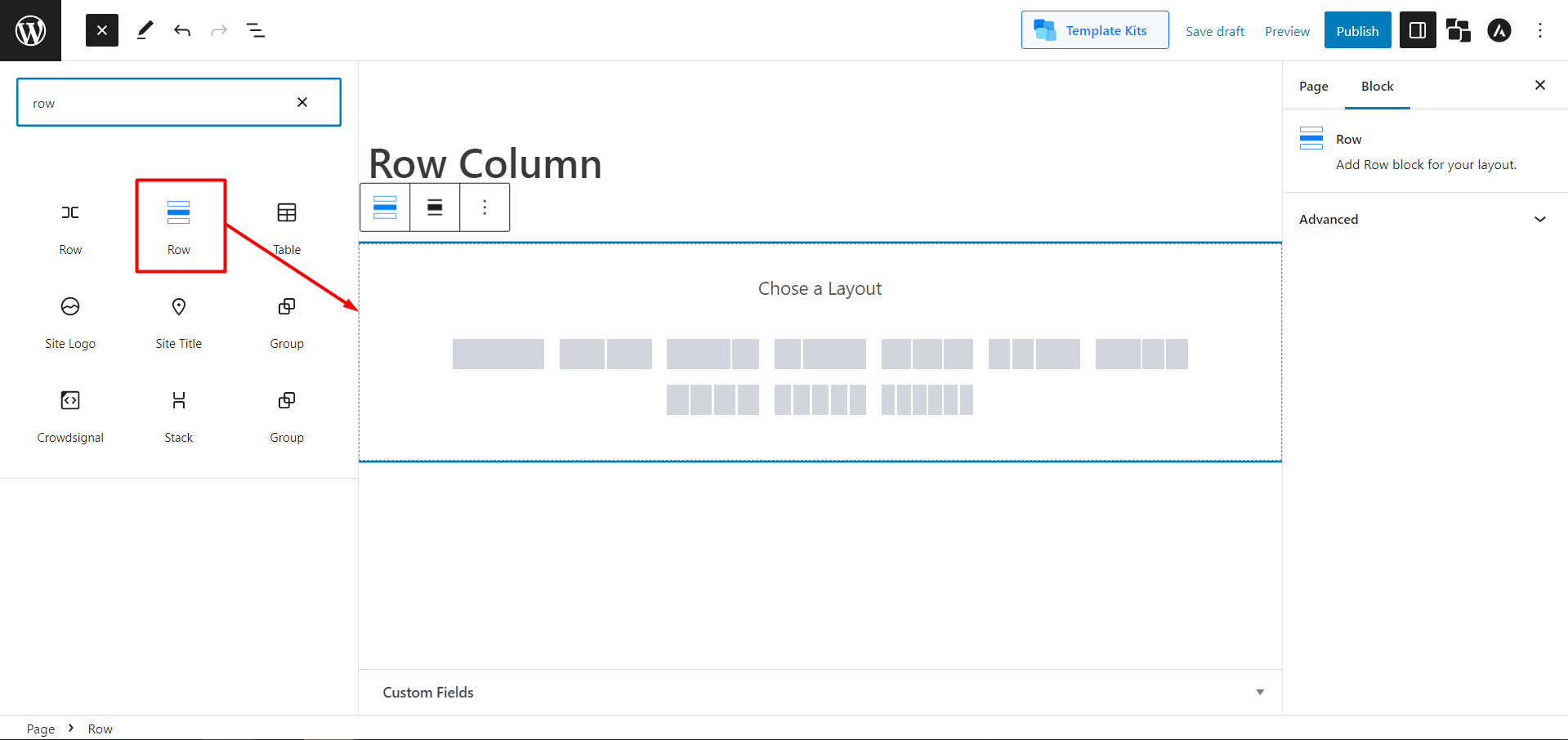Open block toolbar options menu
This screenshot has width=1568, height=740.
click(x=485, y=207)
